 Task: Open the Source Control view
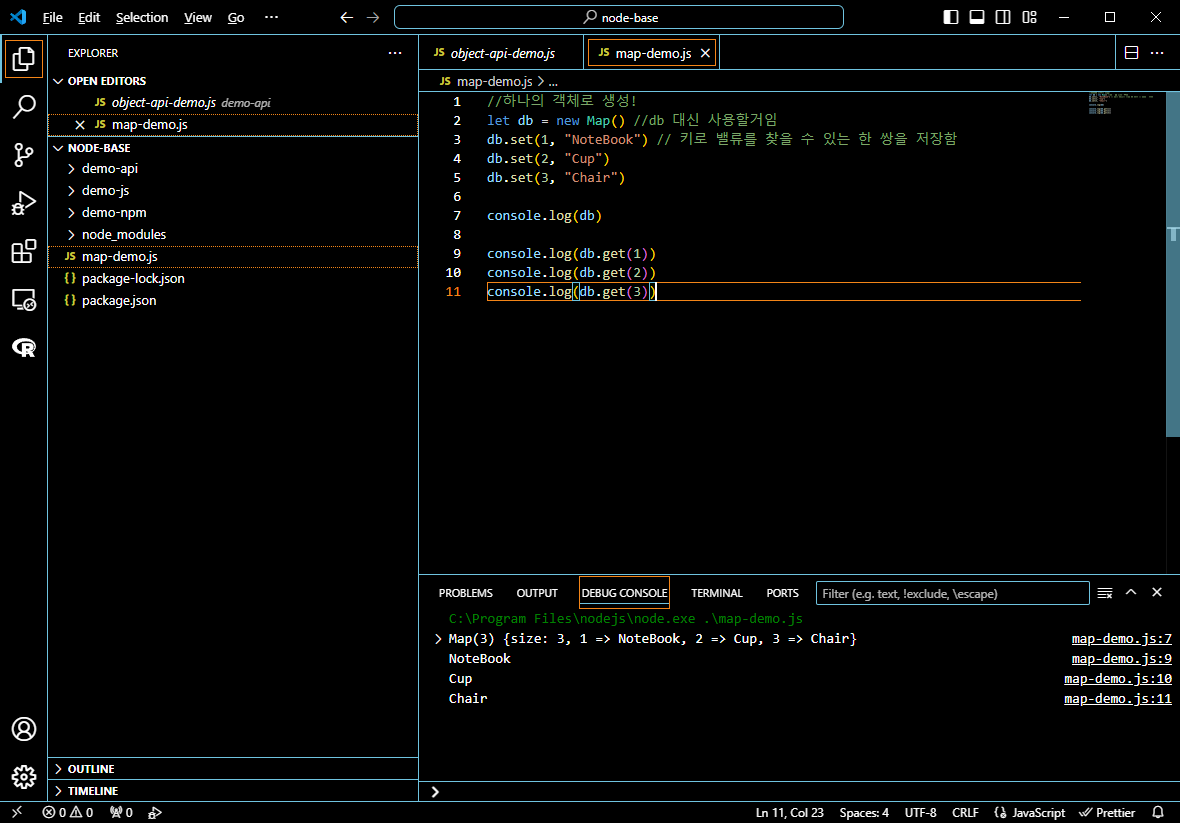23,155
